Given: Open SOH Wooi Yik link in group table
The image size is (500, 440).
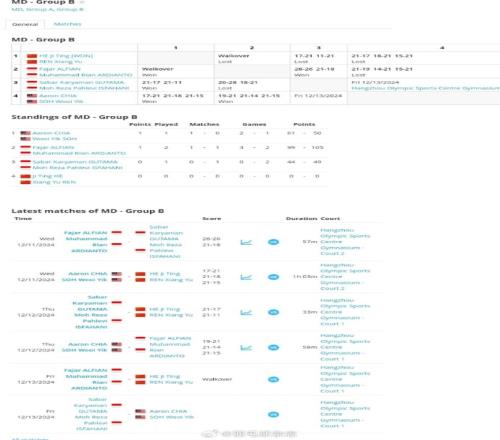Looking at the screenshot, I should (61, 101).
